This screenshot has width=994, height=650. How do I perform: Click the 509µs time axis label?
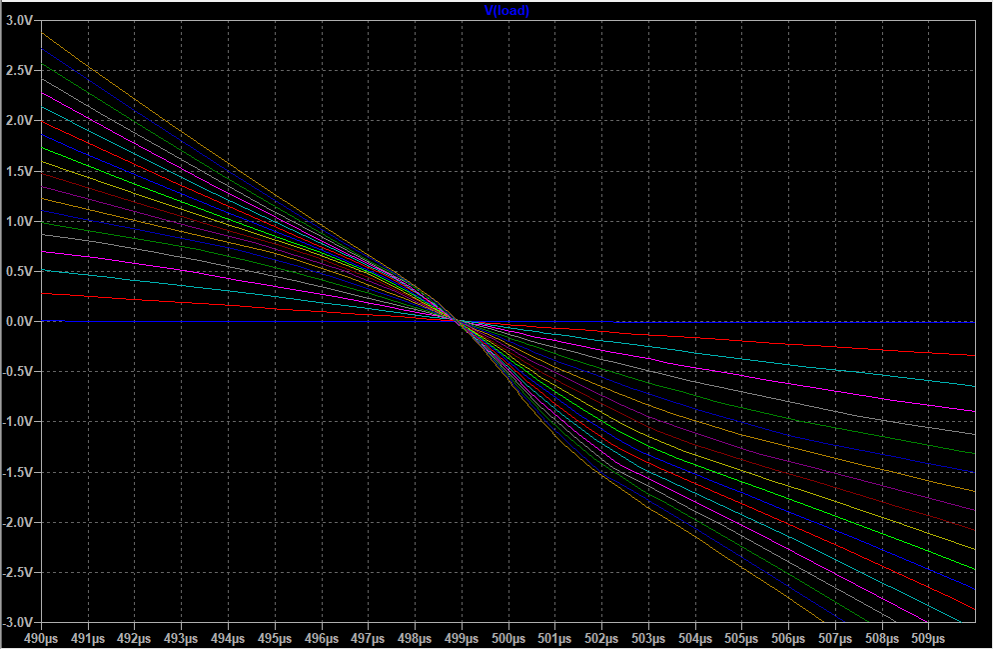(929, 639)
